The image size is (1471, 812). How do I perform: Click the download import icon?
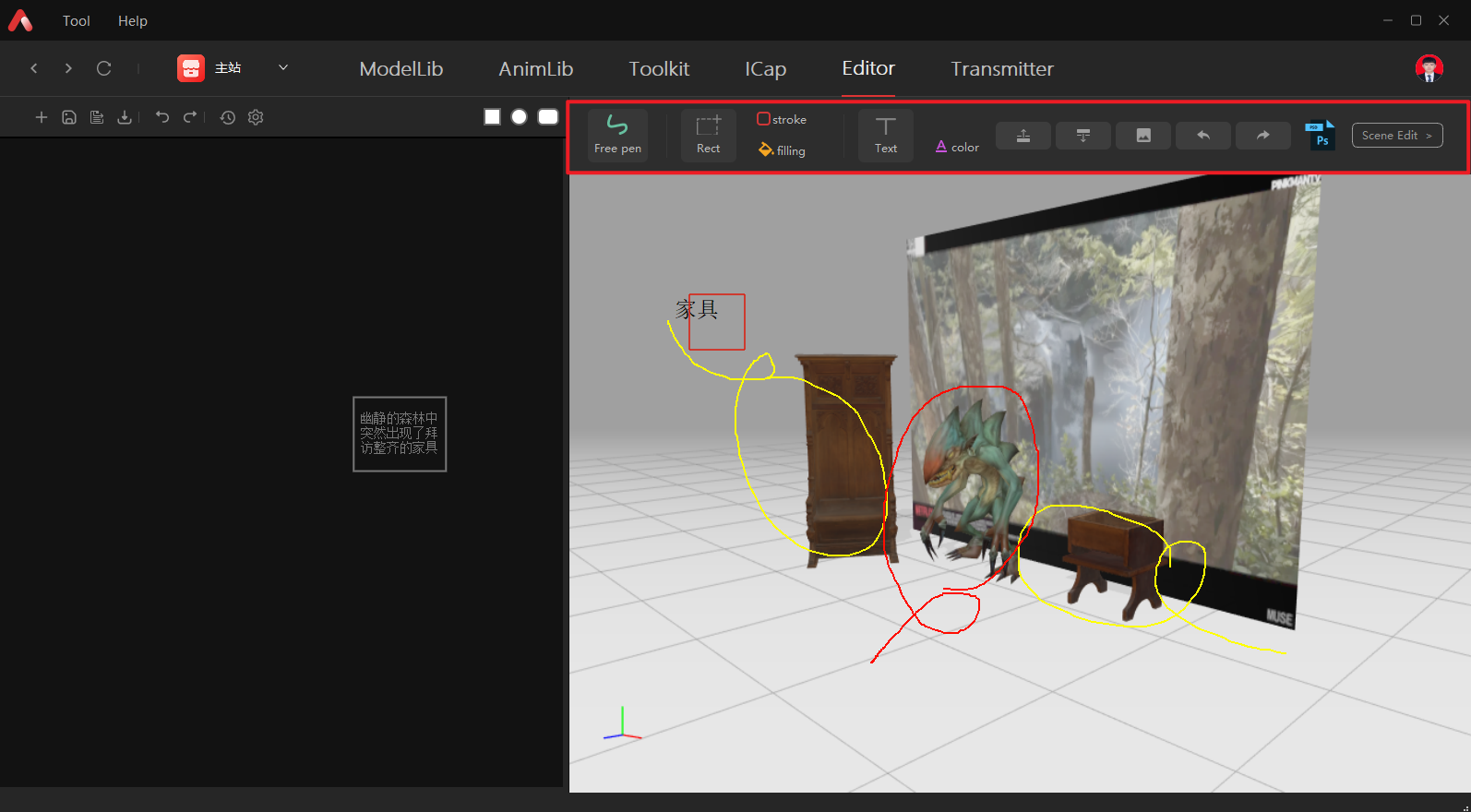coord(125,117)
